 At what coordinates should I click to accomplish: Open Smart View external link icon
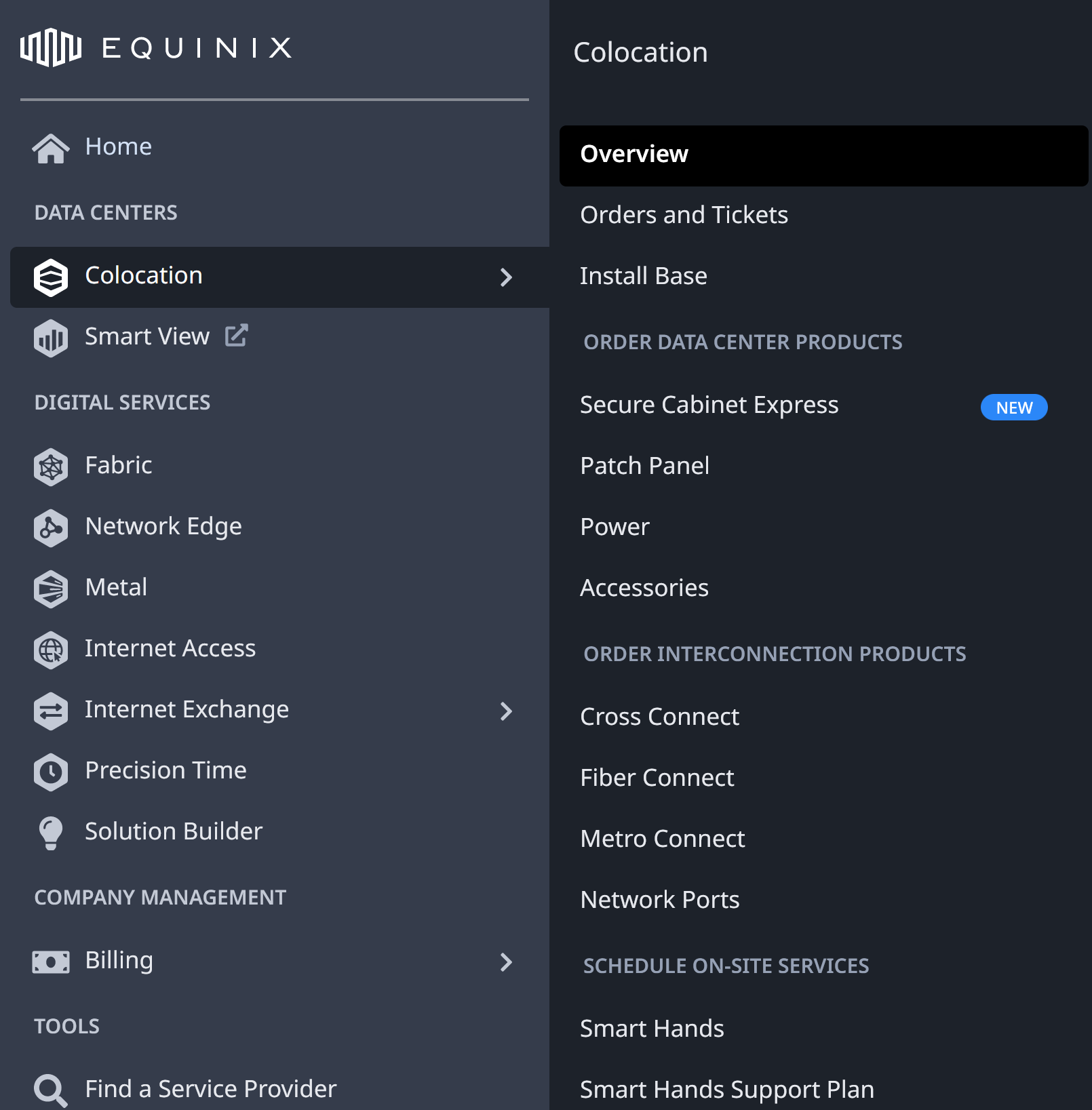[237, 335]
